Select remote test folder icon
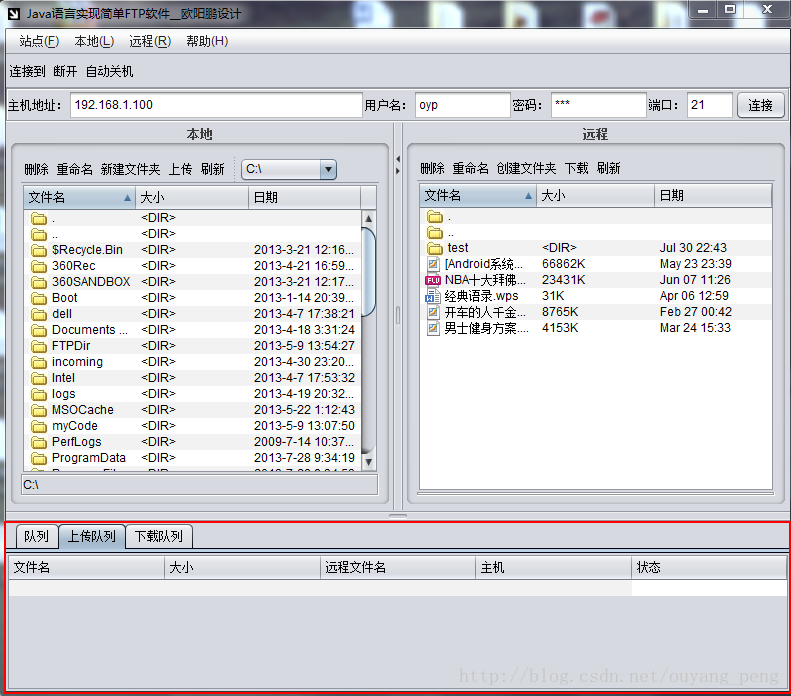 coord(434,248)
